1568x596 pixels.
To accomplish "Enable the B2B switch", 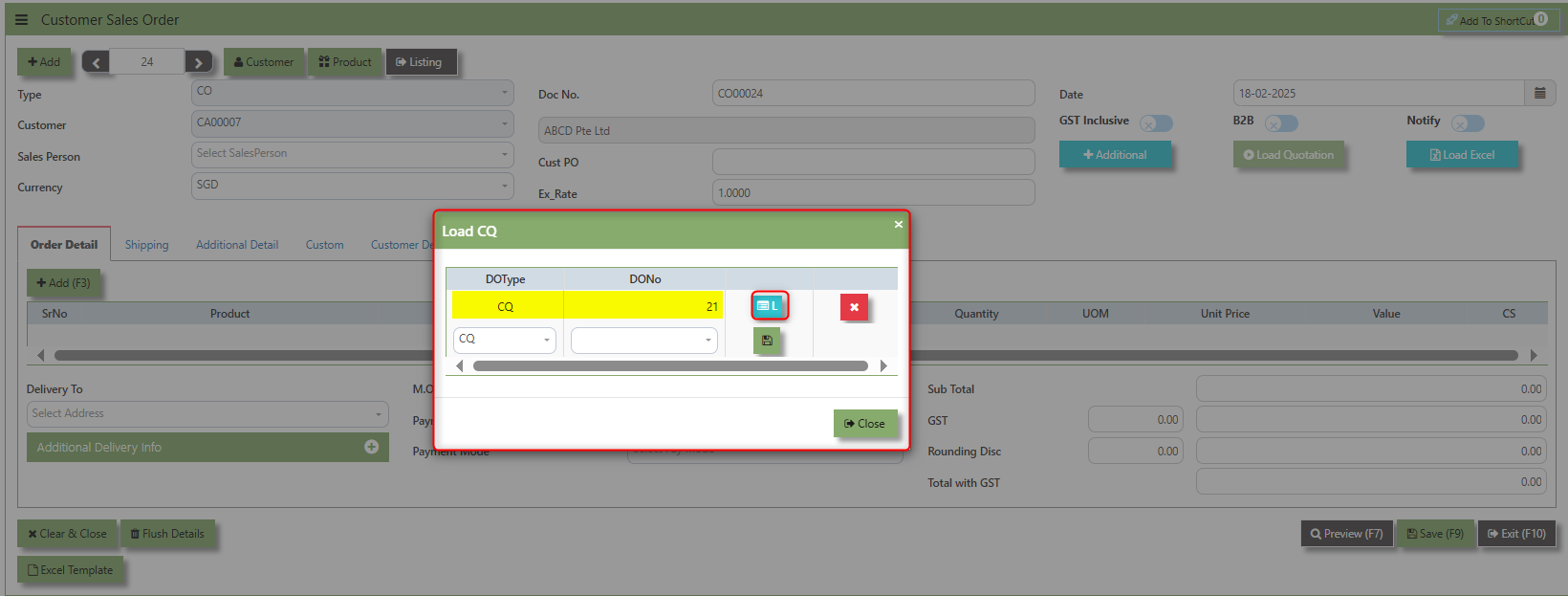I will click(1281, 123).
